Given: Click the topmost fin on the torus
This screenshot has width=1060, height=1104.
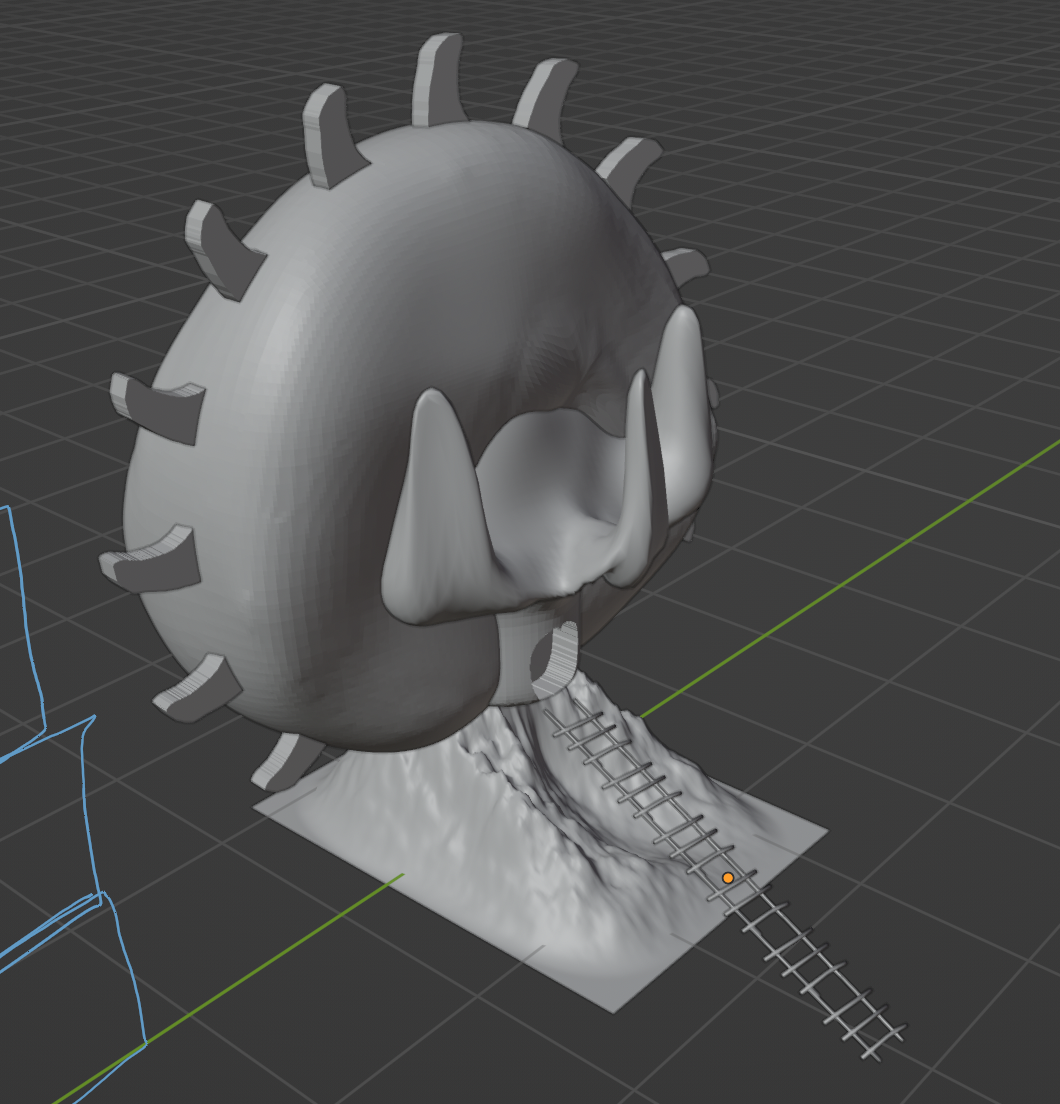Looking at the screenshot, I should click(438, 80).
